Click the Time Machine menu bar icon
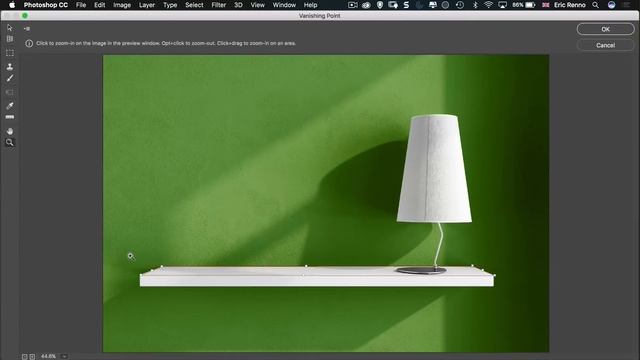 [460, 5]
